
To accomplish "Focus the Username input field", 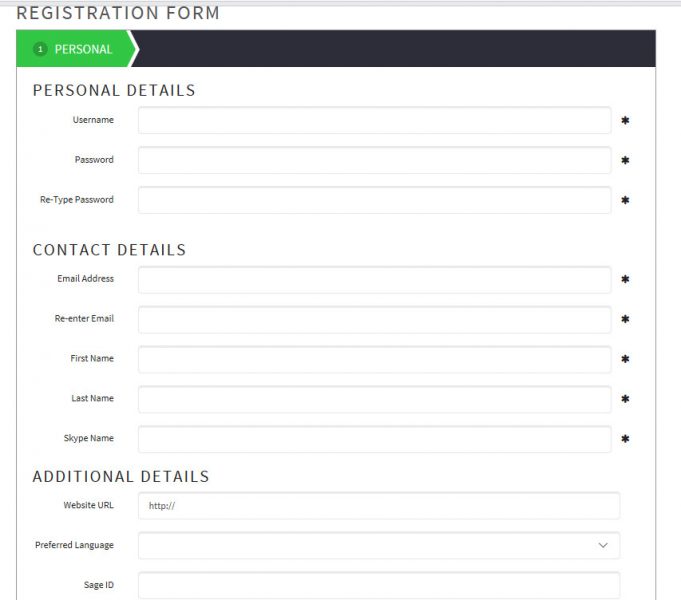I will pos(375,120).
